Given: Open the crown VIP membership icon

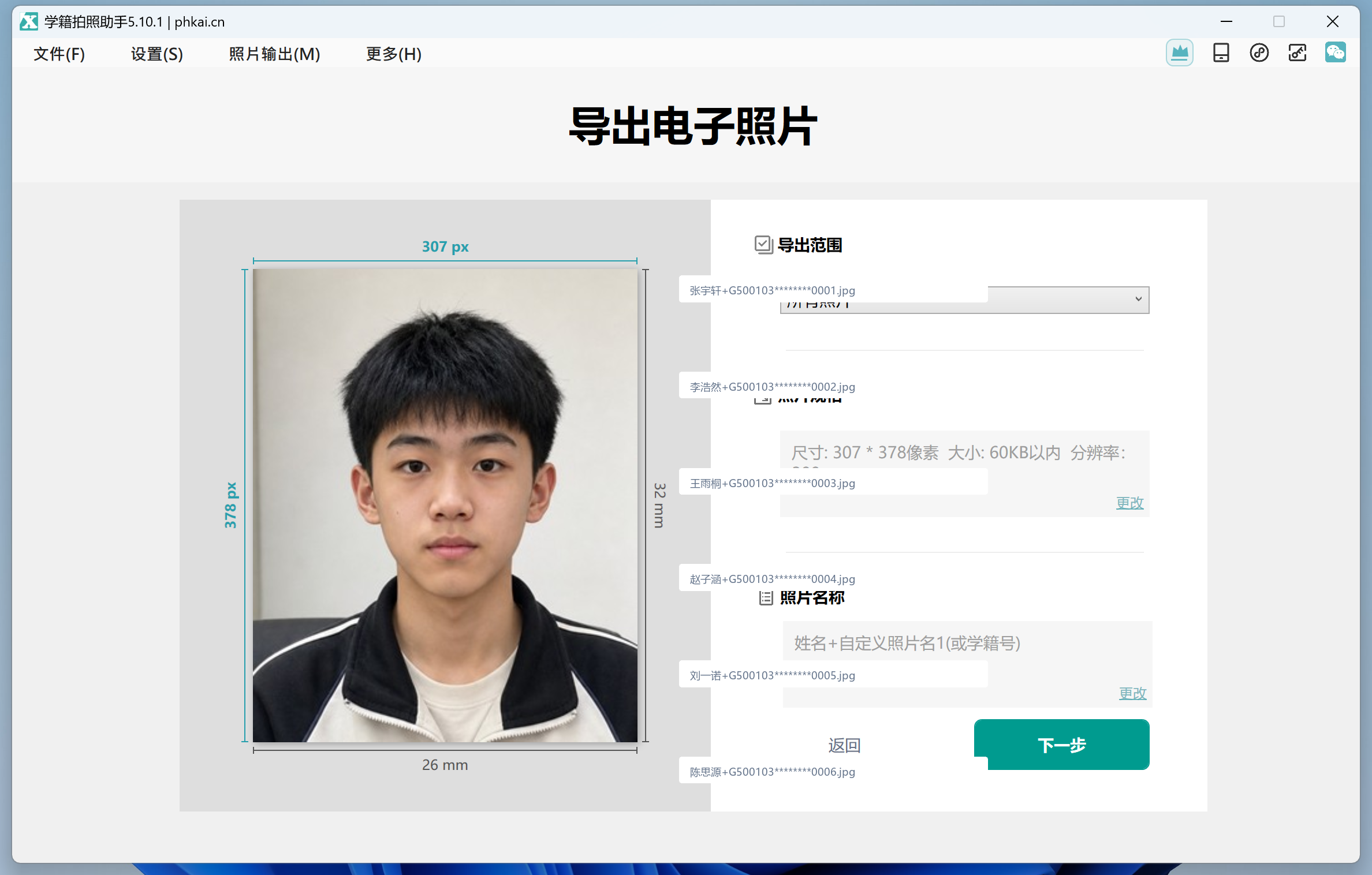Looking at the screenshot, I should click(1179, 53).
